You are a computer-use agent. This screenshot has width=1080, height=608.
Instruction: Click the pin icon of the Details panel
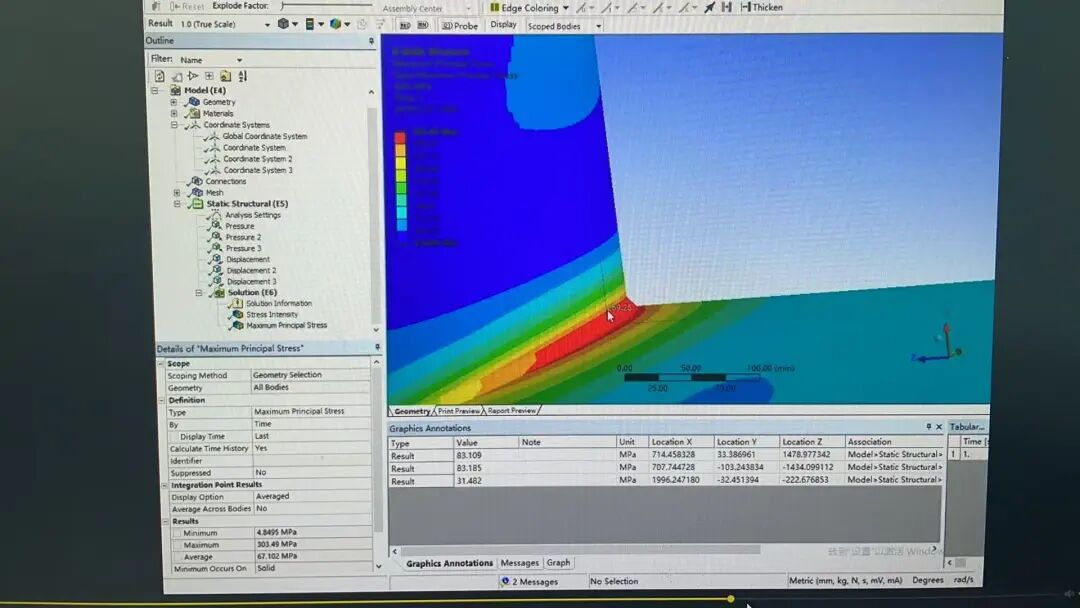click(377, 348)
